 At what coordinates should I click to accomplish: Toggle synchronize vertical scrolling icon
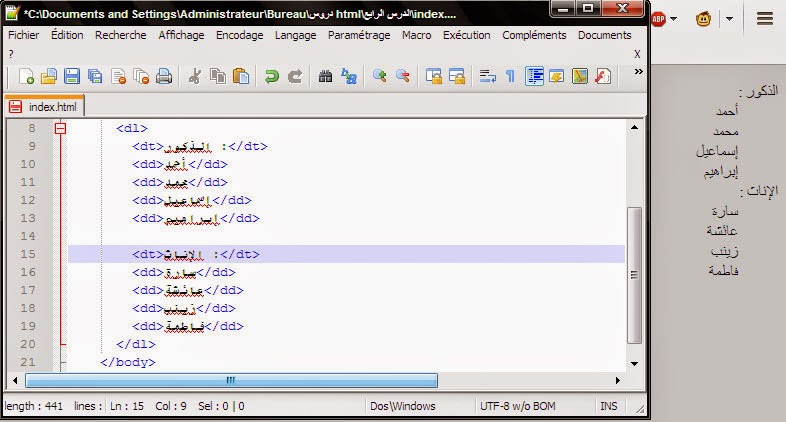tap(434, 76)
